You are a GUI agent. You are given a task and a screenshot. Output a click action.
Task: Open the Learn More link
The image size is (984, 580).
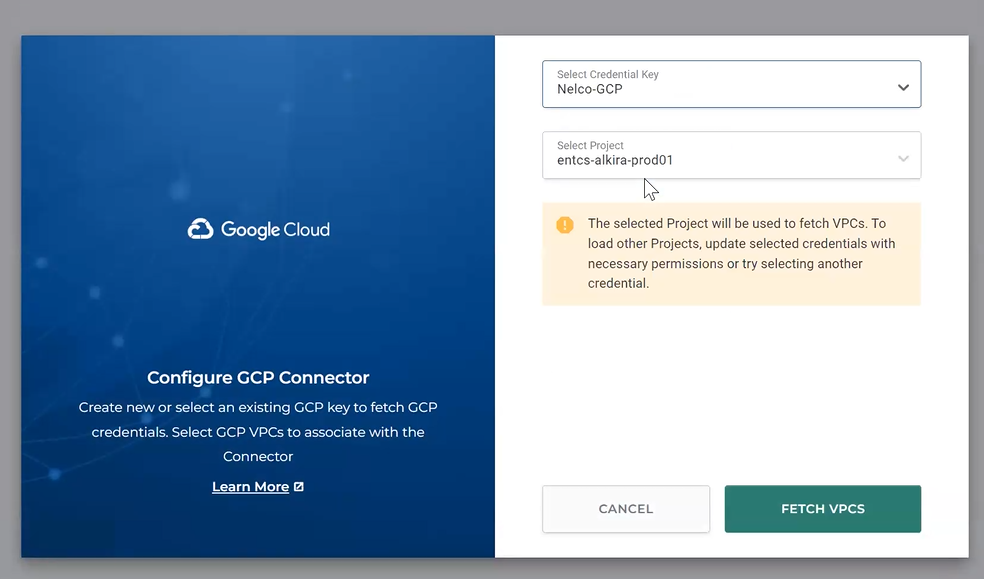[250, 487]
